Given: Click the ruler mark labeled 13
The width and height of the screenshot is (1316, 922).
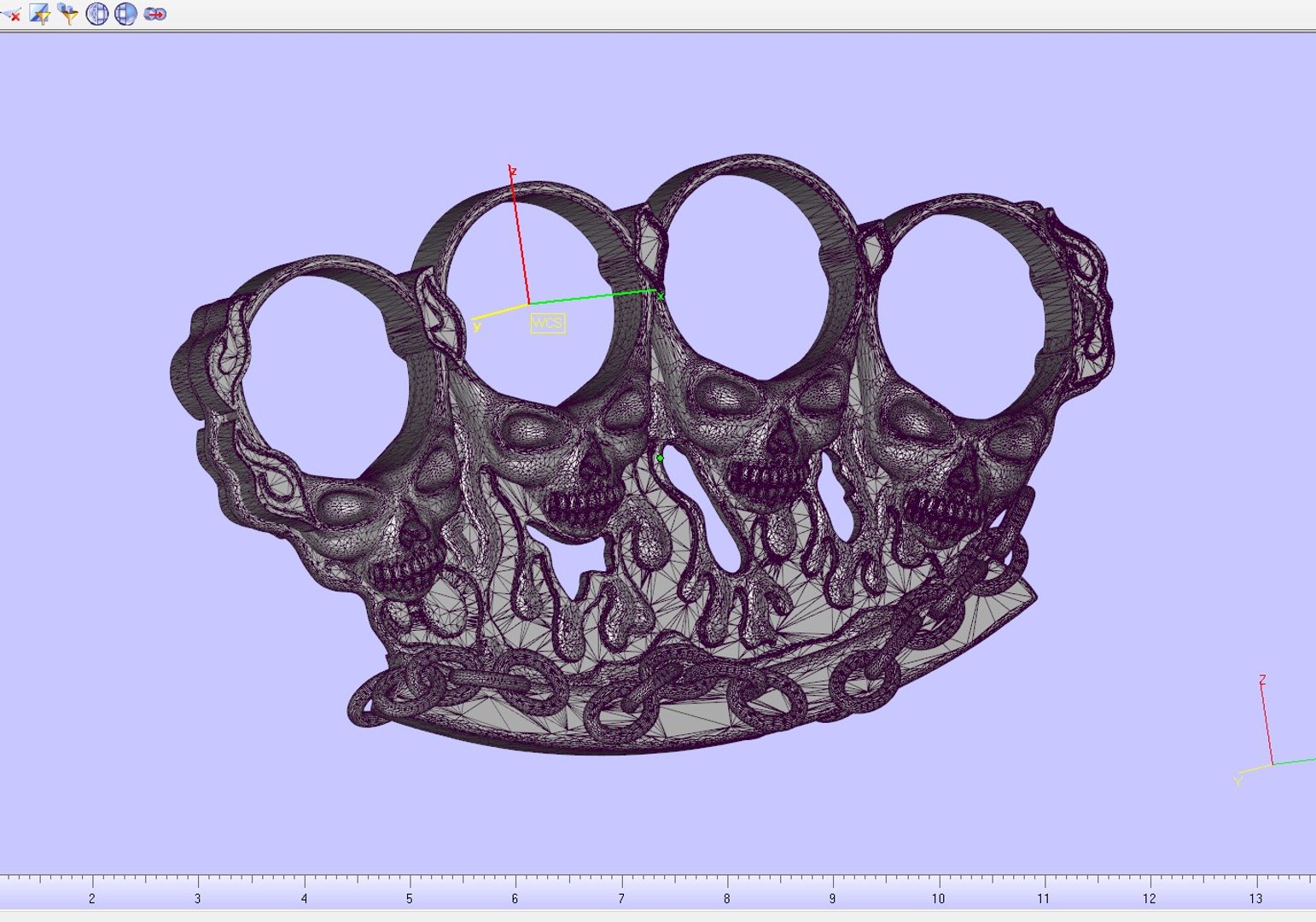Looking at the screenshot, I should click(1255, 898).
